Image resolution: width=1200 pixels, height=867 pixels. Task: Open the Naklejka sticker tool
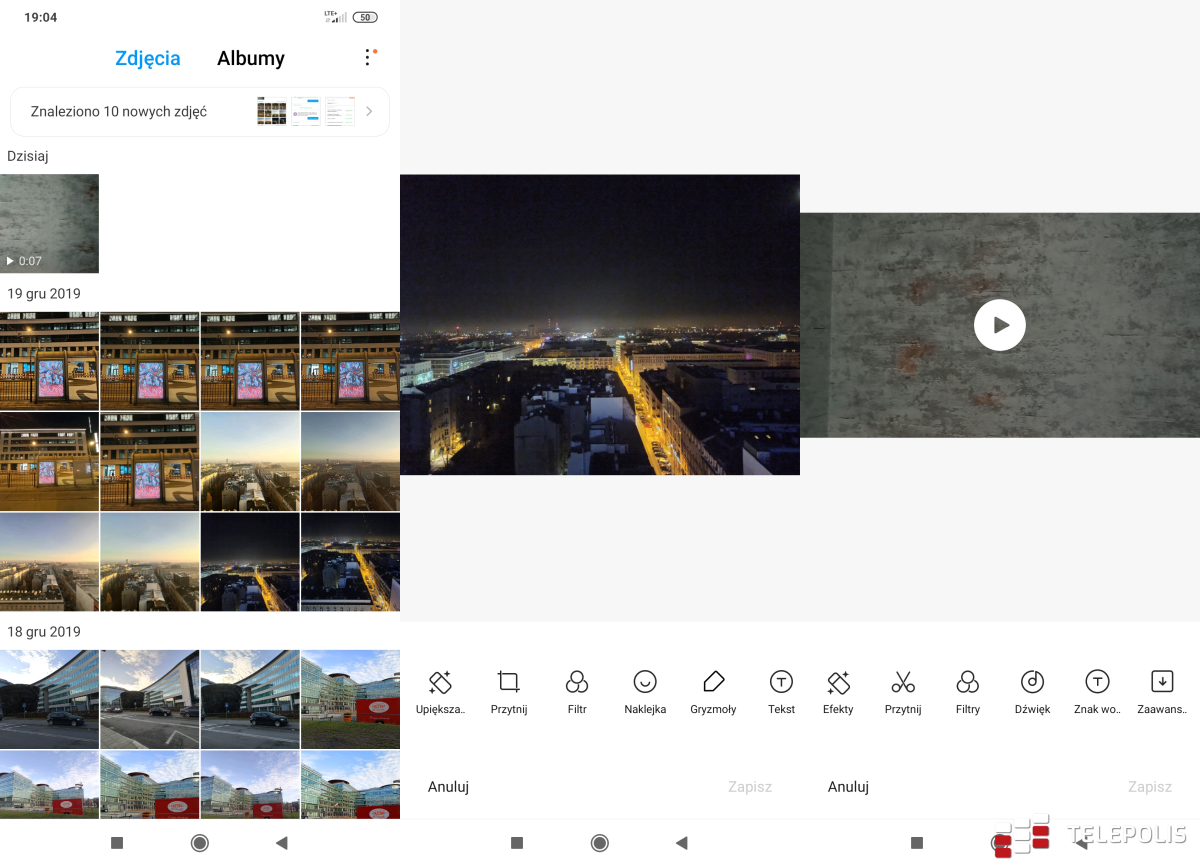tap(645, 692)
